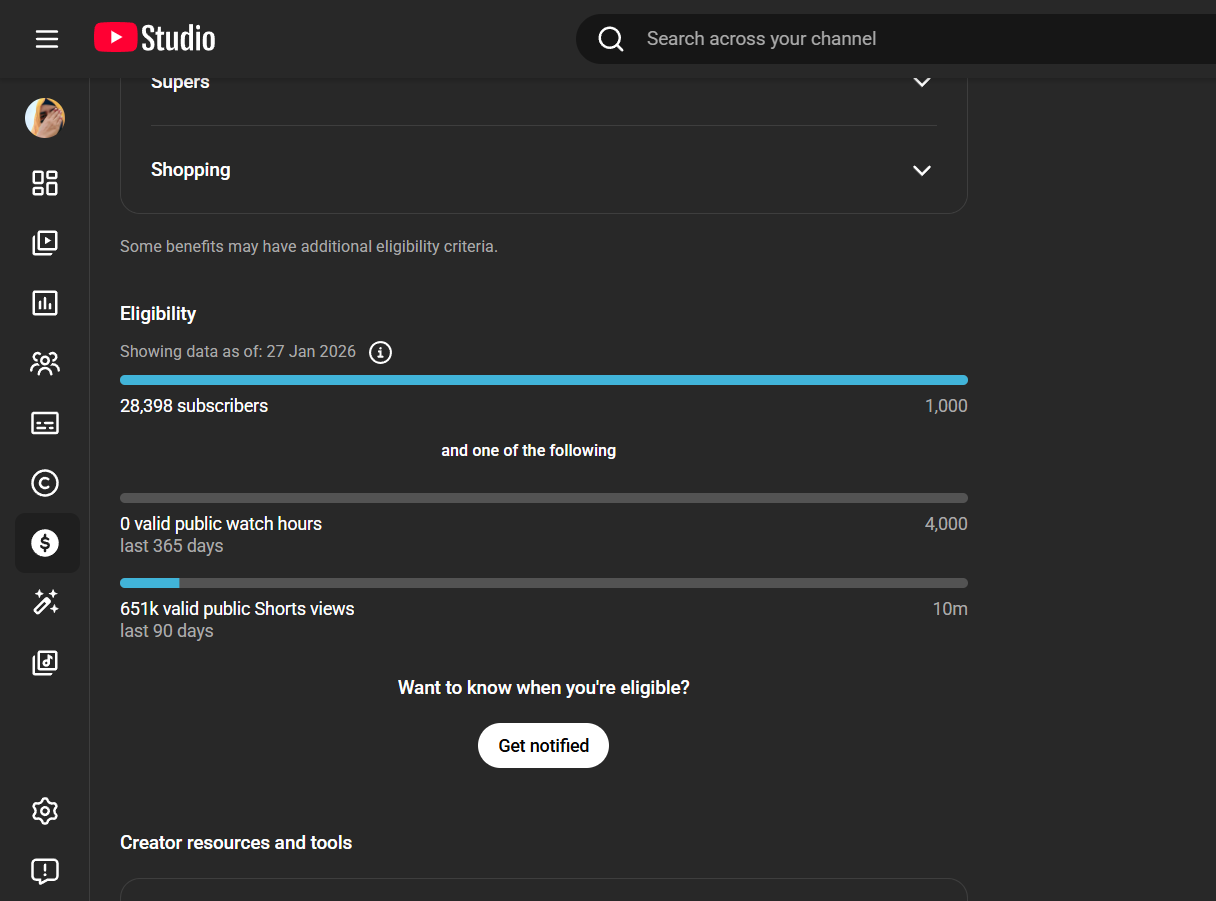Expand the Supers section chevron
1216x901 pixels.
tap(922, 82)
